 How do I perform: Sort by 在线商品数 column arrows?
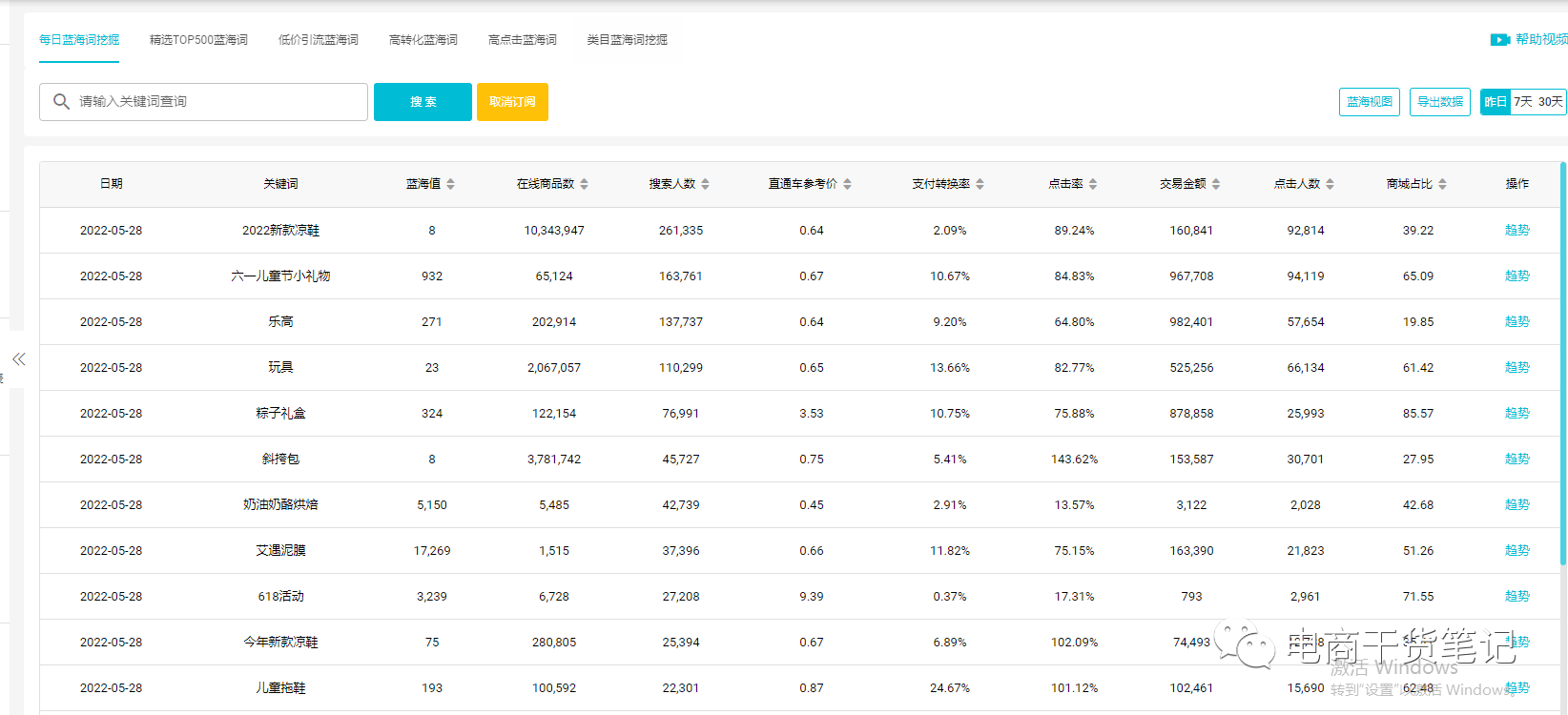[584, 184]
